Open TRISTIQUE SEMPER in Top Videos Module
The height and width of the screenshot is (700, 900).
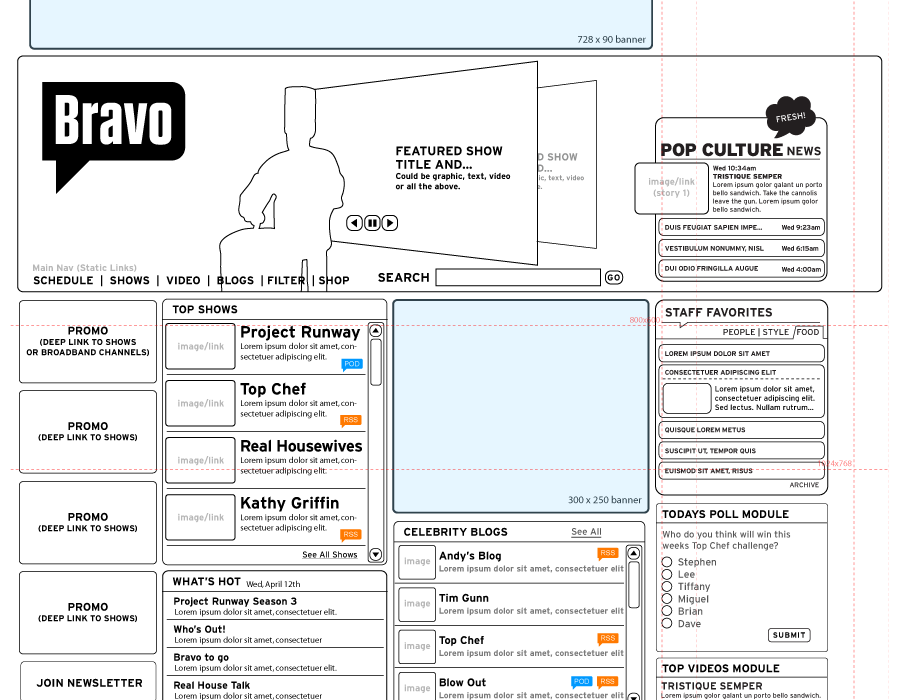coord(712,686)
